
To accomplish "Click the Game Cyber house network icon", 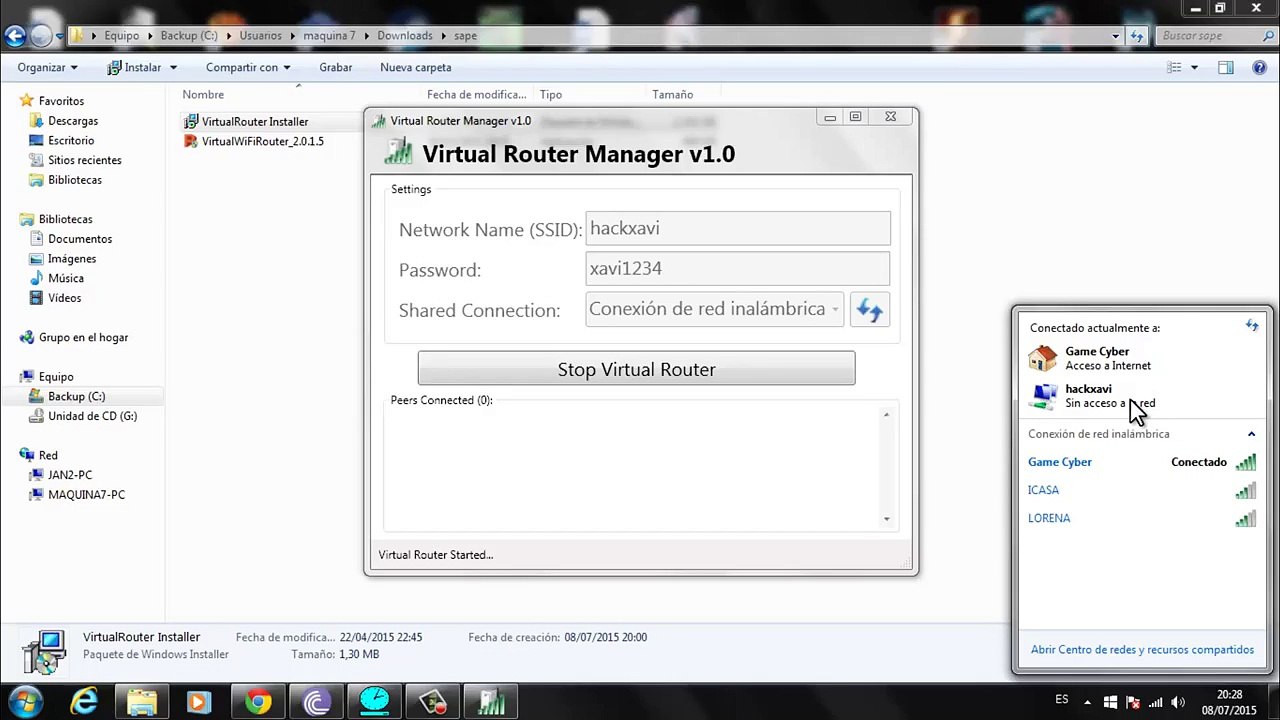I will tap(1043, 358).
